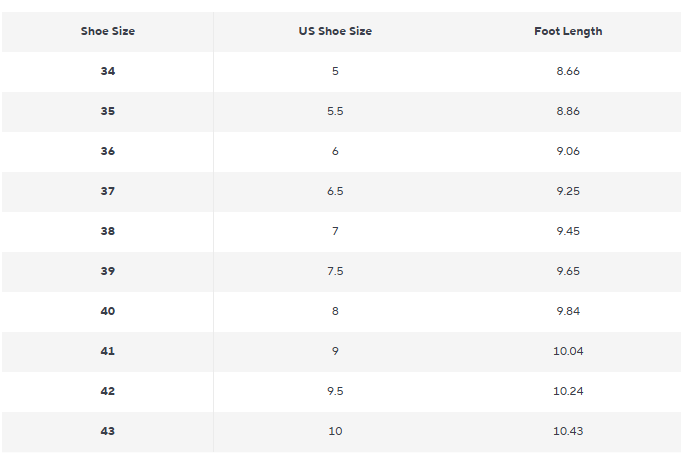
Task: Click the US Shoe Size column header
Action: click(x=335, y=31)
